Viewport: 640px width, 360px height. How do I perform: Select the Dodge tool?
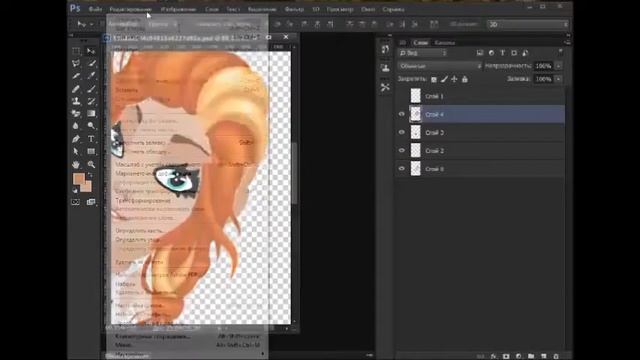coord(91,126)
